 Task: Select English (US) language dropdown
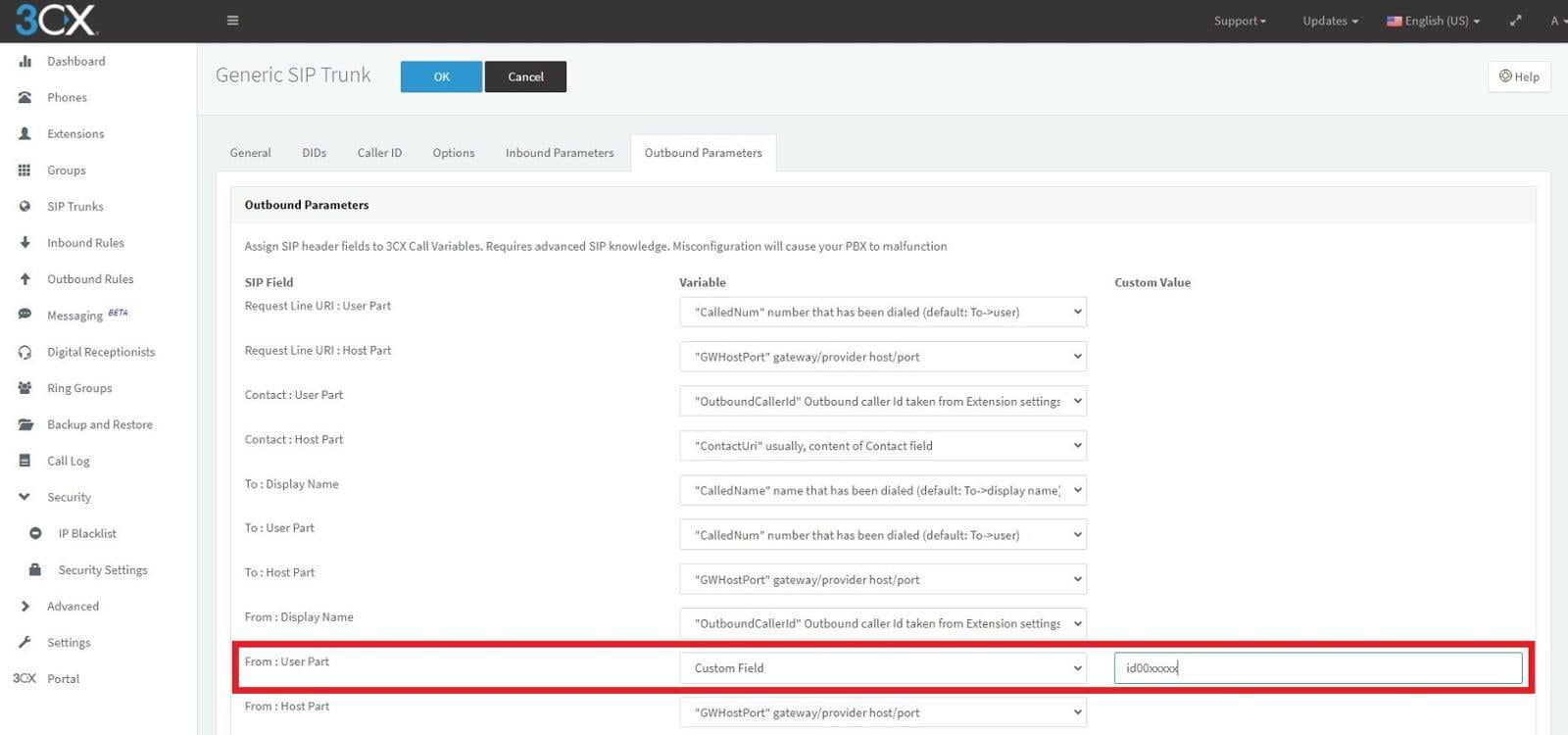pos(1434,21)
